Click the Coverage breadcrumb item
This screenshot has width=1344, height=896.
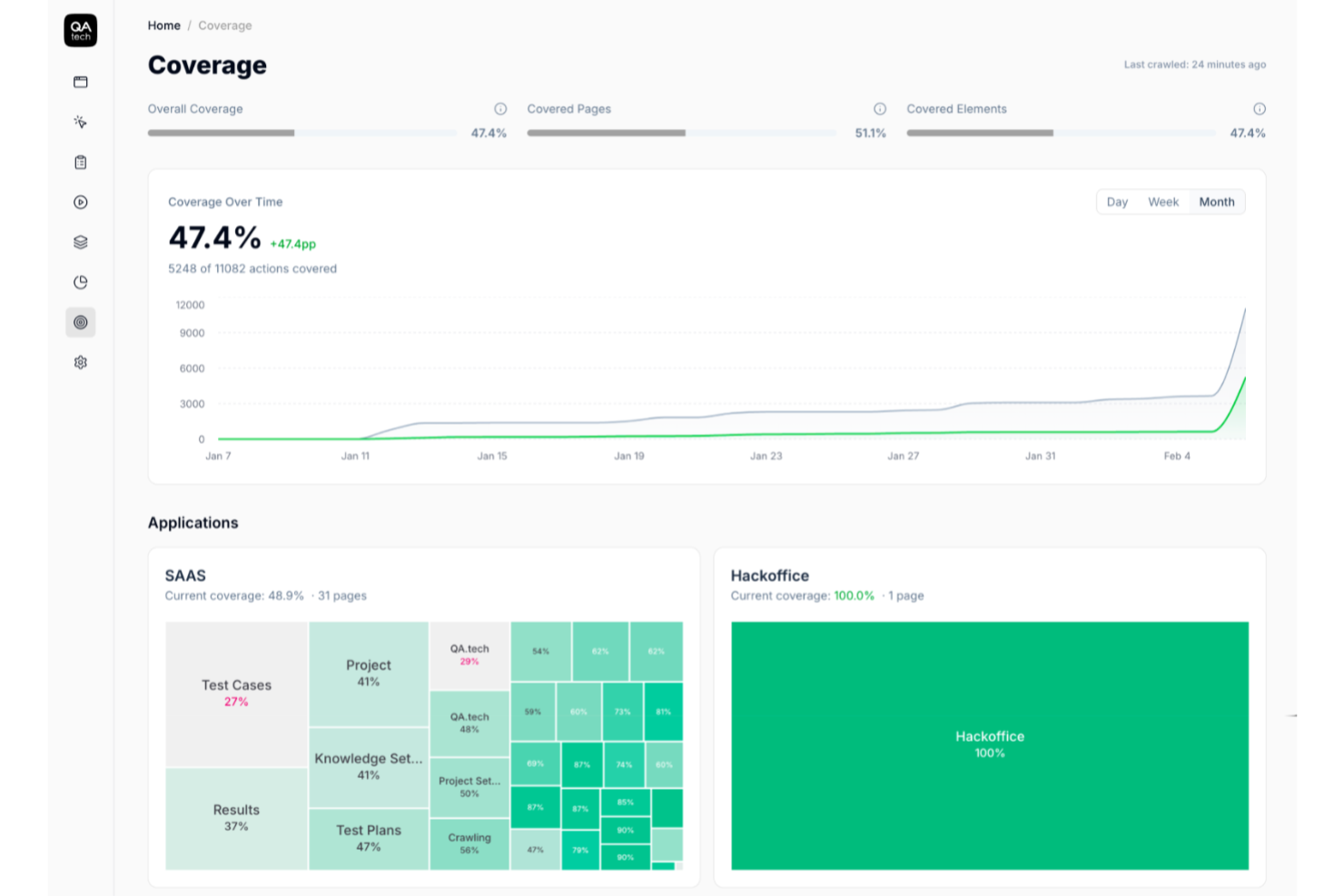click(x=224, y=25)
